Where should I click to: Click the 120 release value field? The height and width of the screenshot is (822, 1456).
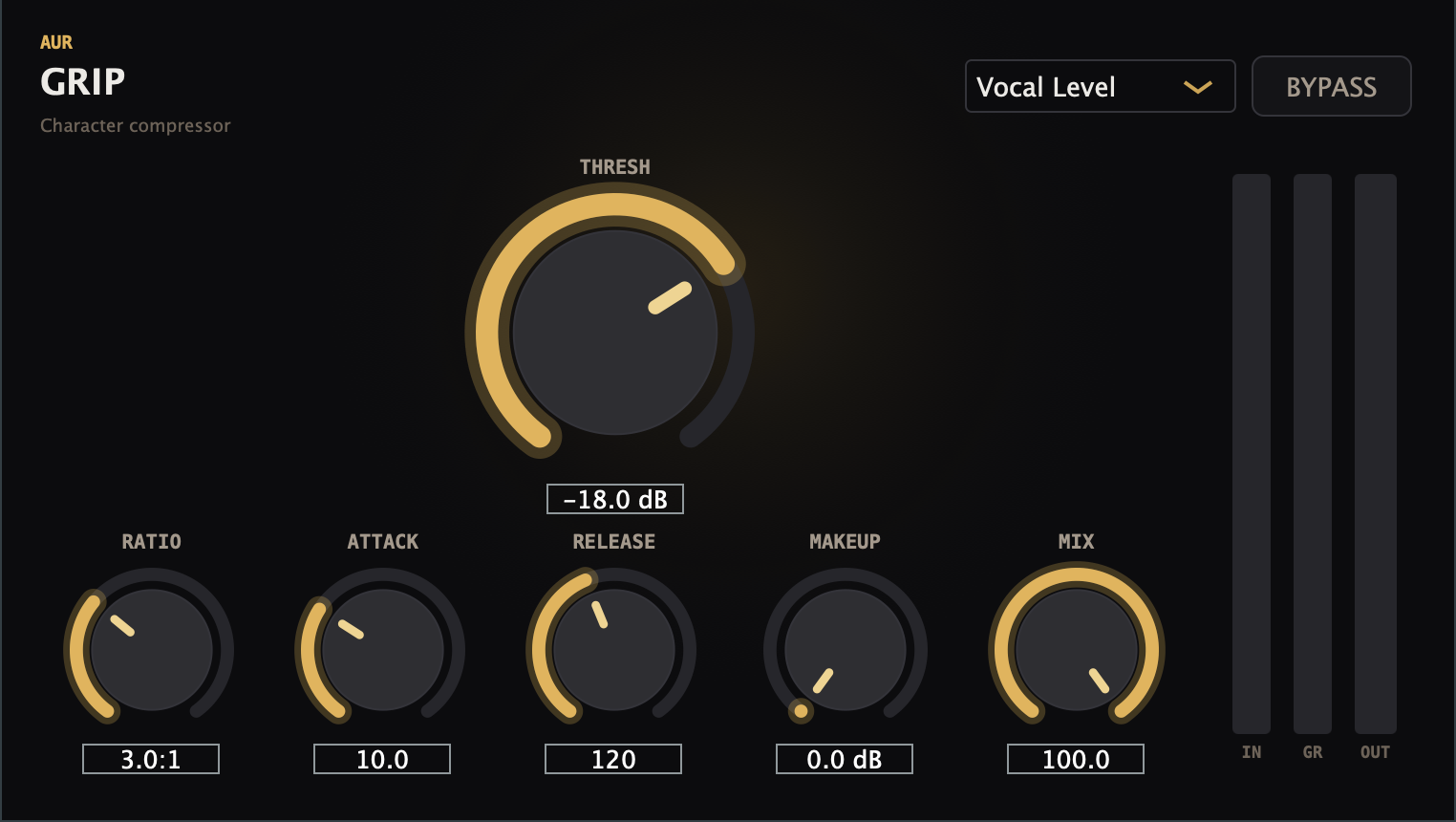[x=613, y=759]
